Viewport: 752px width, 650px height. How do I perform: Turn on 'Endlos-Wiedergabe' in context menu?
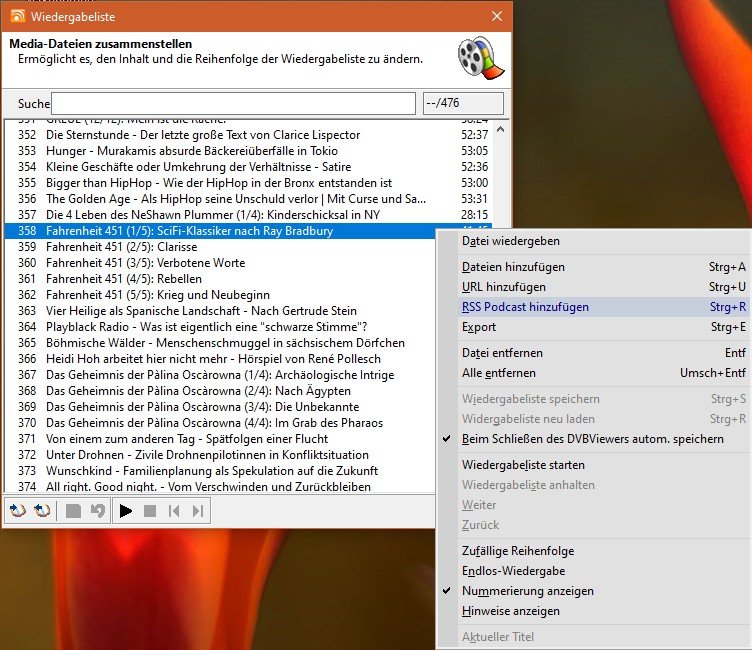[x=513, y=571]
